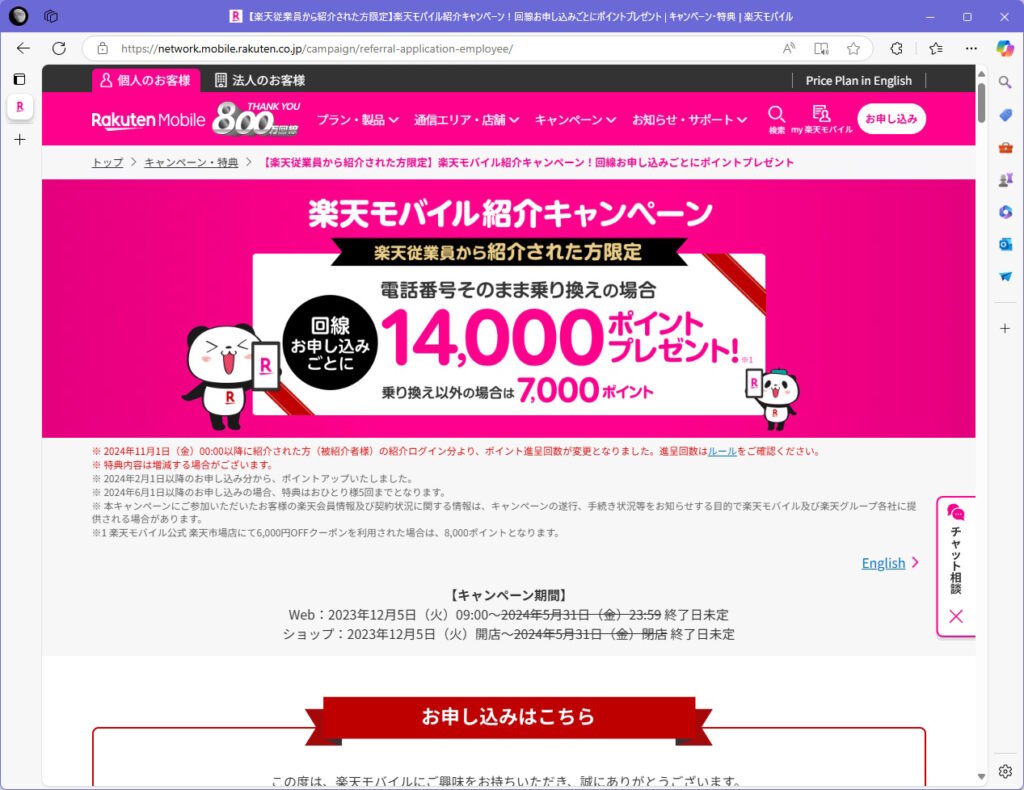The width and height of the screenshot is (1024, 790).
Task: Click the 14,000 point campaign banner
Action: point(508,308)
